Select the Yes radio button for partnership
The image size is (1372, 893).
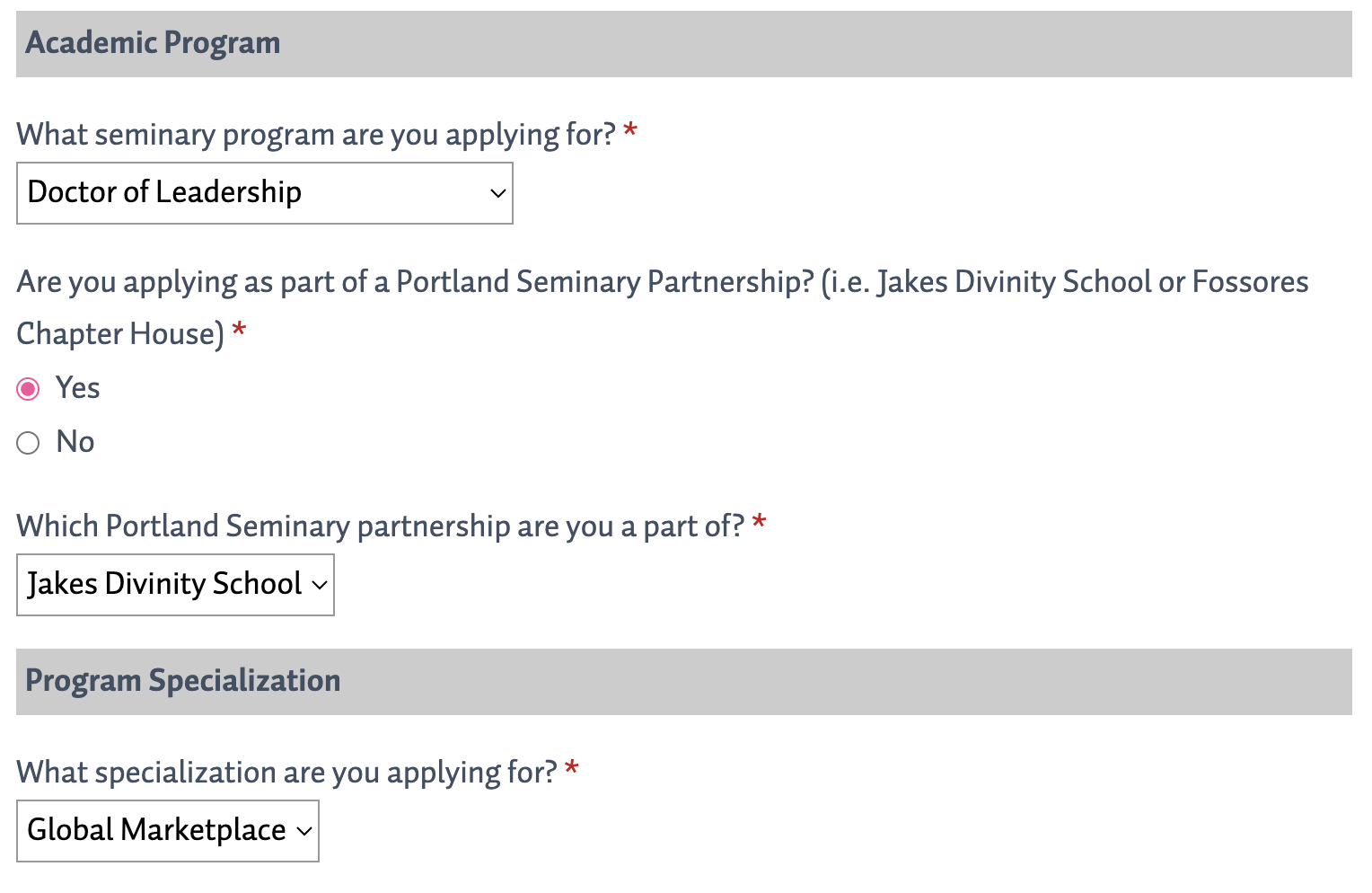coord(28,388)
